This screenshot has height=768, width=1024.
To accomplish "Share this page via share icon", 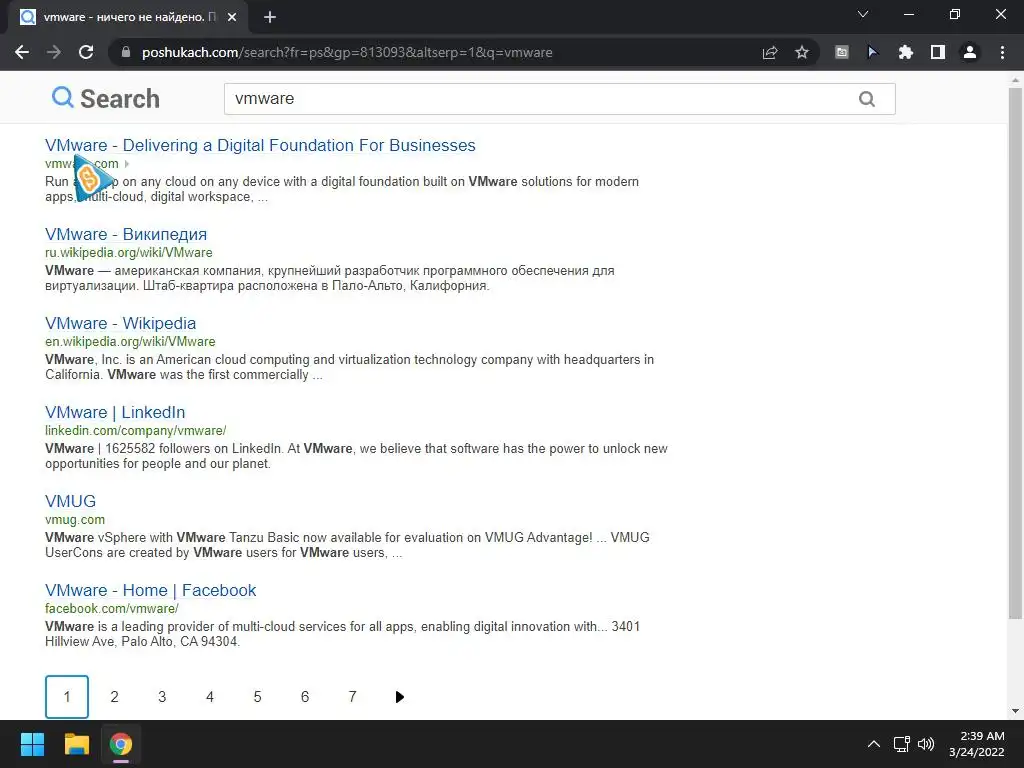I will tap(770, 52).
